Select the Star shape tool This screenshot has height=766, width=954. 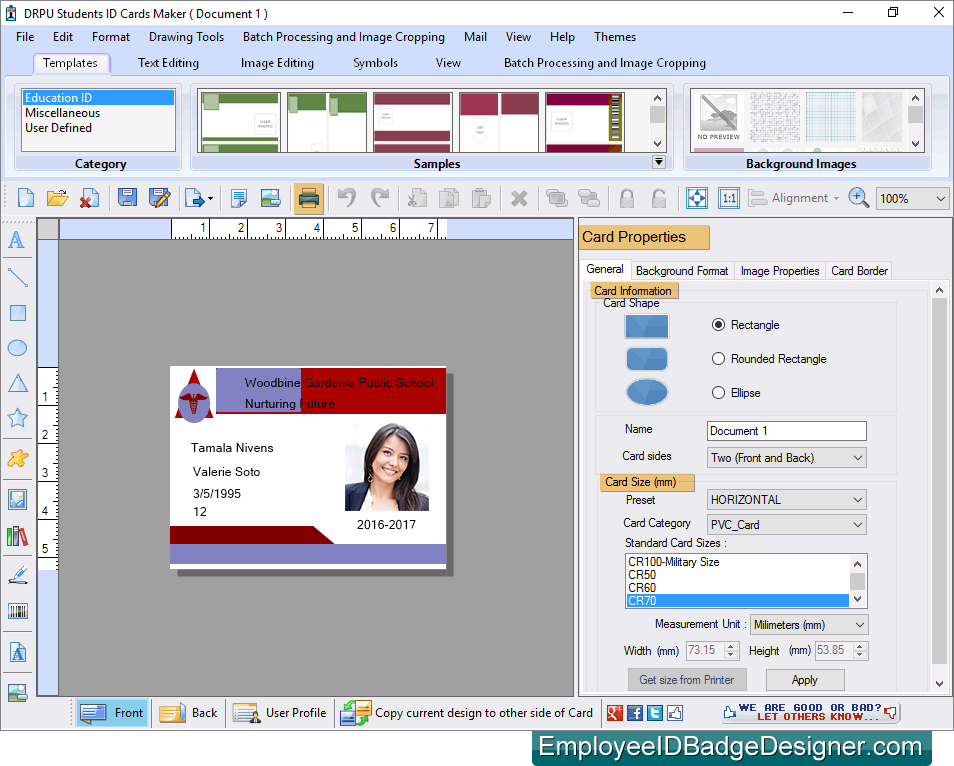tap(17, 418)
